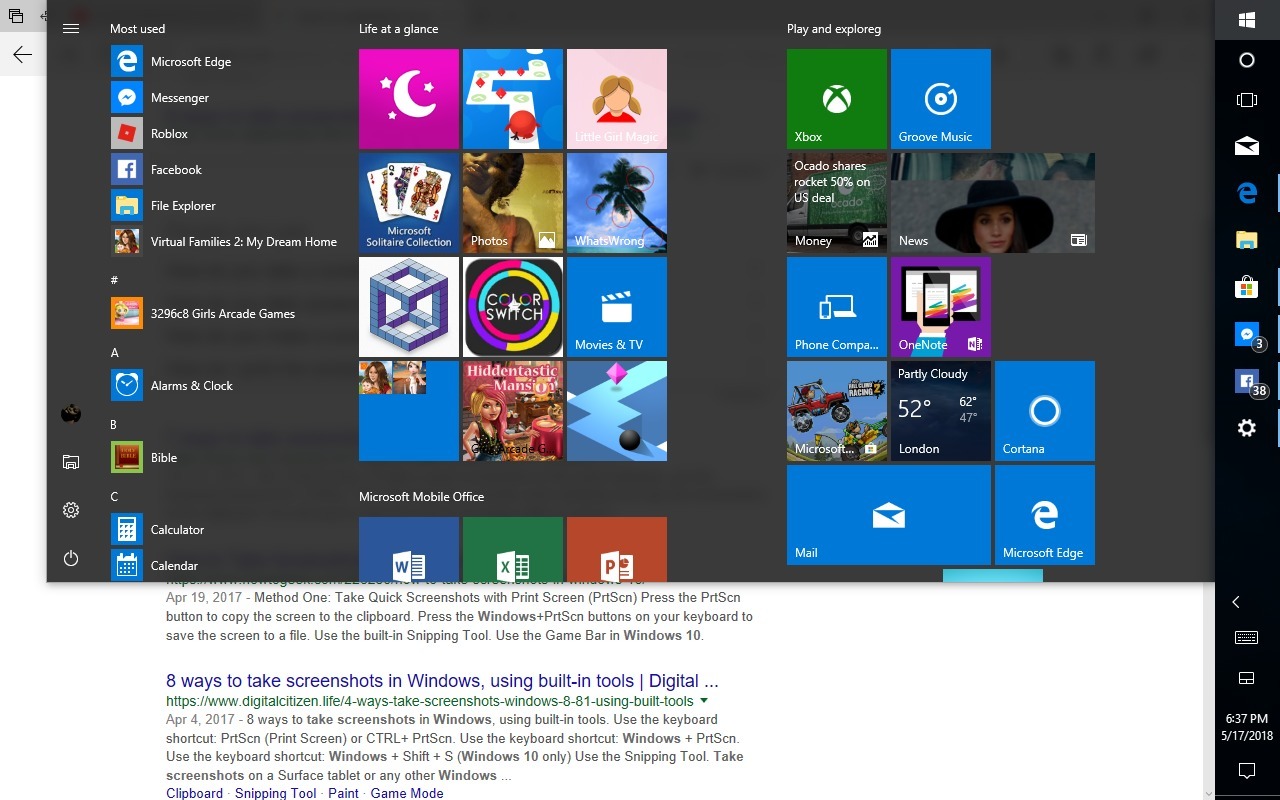Click the 'Life at a glance' group header

[x=399, y=29]
